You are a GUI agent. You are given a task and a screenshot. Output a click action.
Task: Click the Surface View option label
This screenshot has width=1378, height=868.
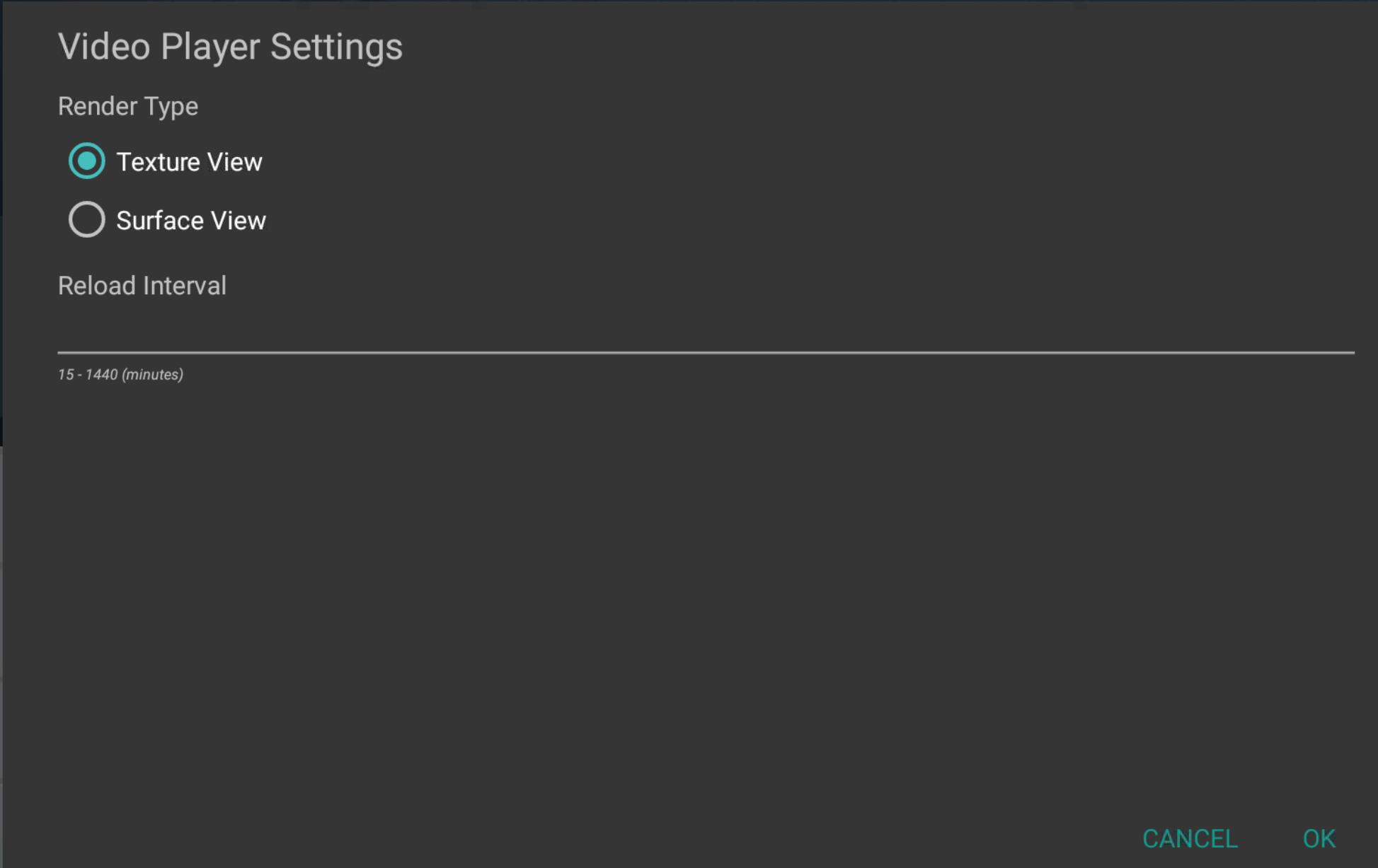[191, 221]
